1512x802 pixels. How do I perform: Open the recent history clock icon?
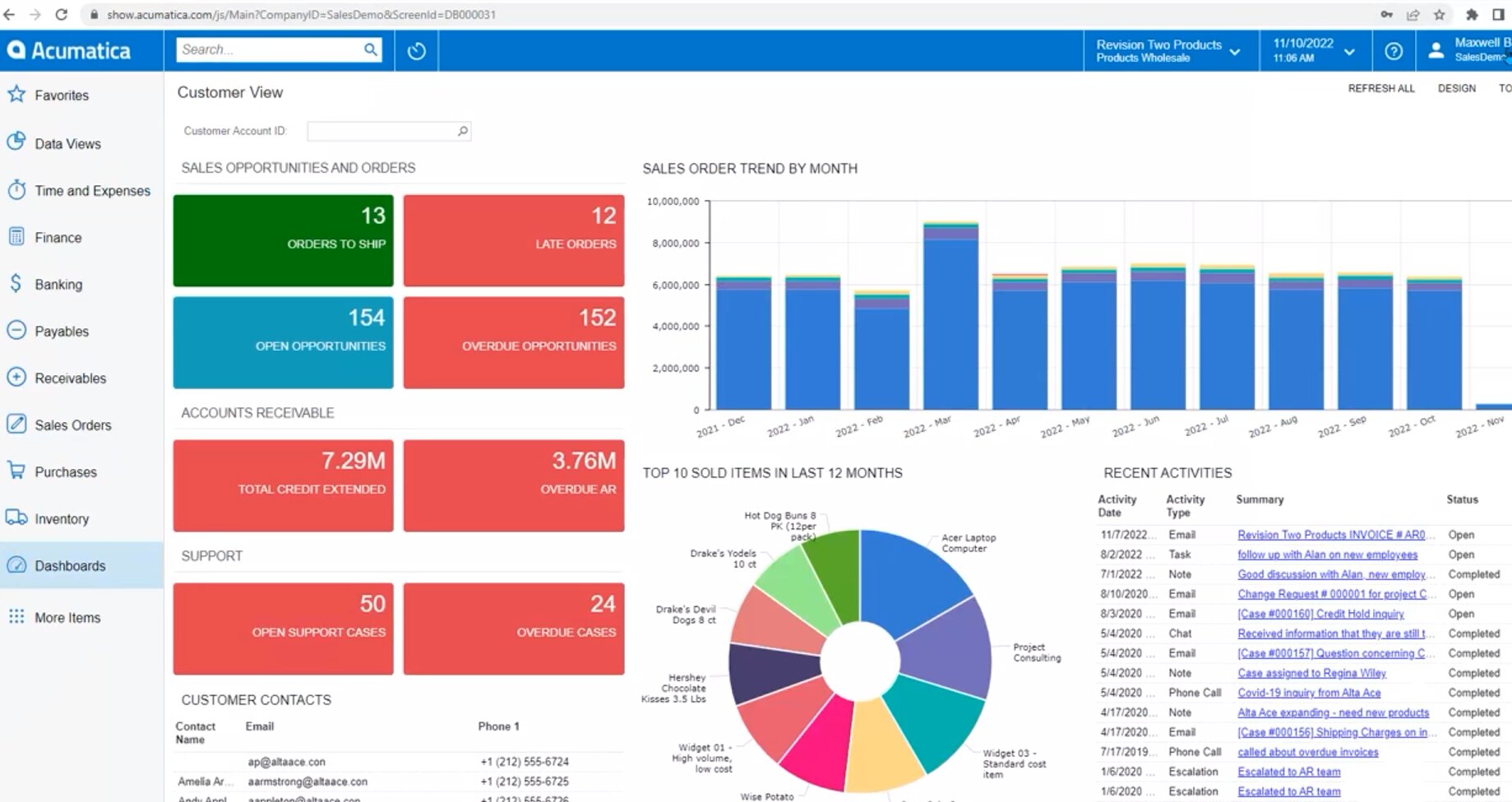point(417,51)
